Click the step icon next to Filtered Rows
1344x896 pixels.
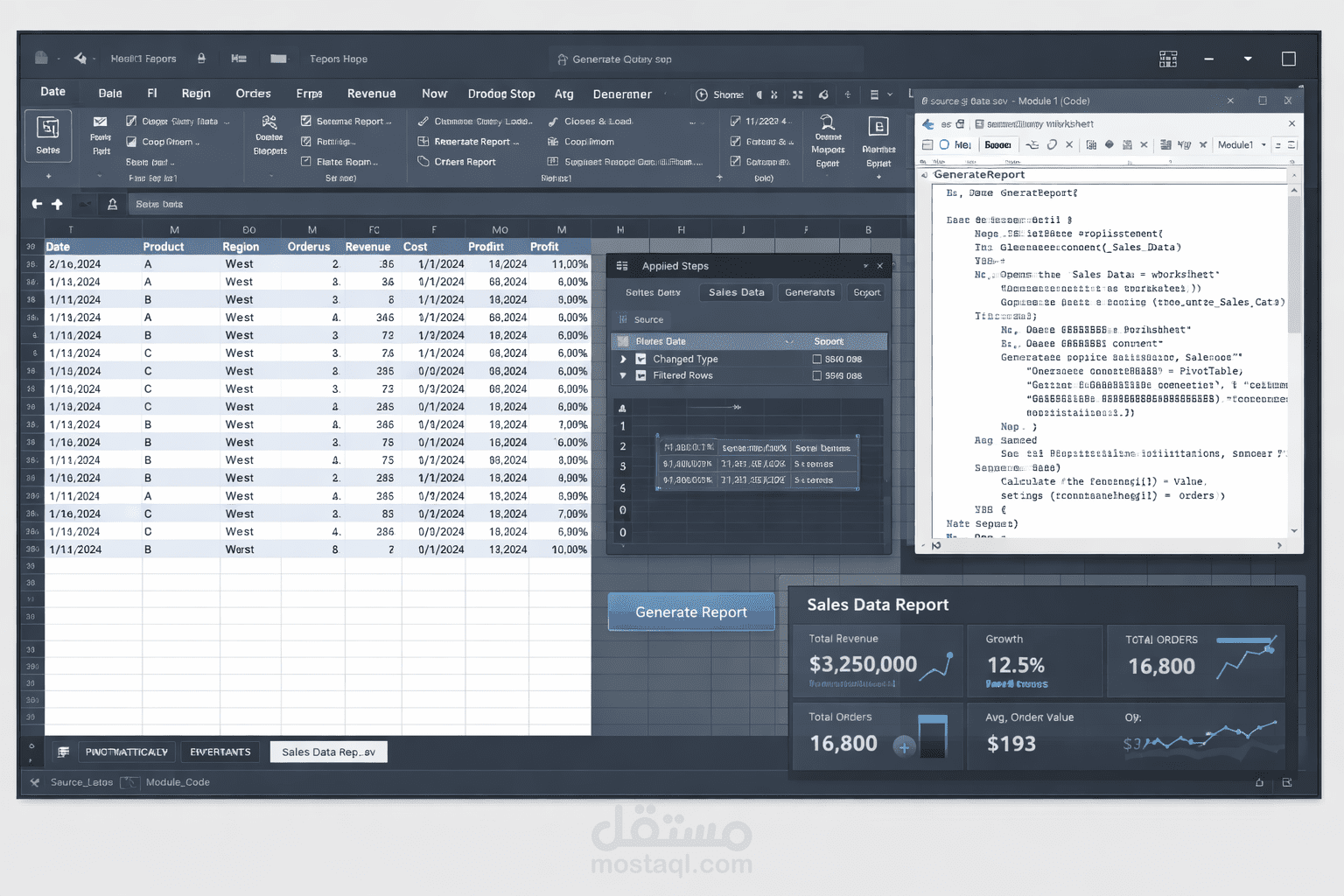[x=641, y=375]
